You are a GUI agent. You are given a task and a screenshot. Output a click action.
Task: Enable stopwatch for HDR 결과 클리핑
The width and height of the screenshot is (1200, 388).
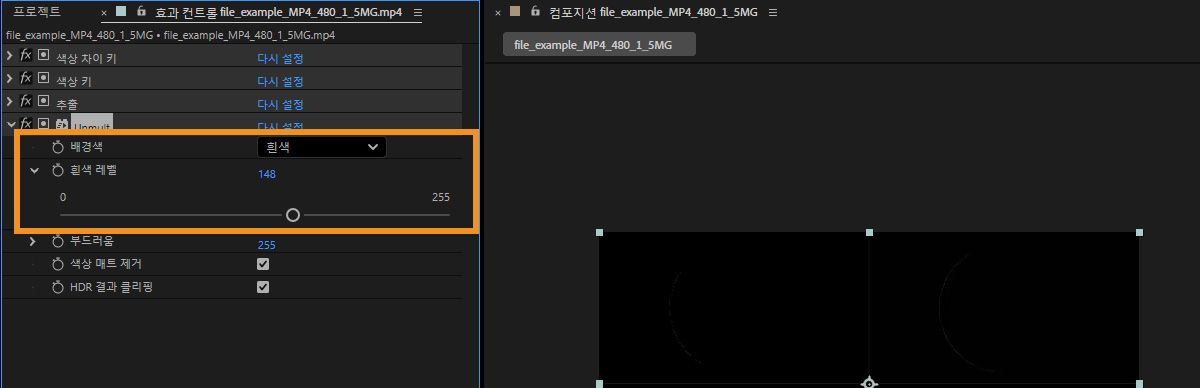58,287
